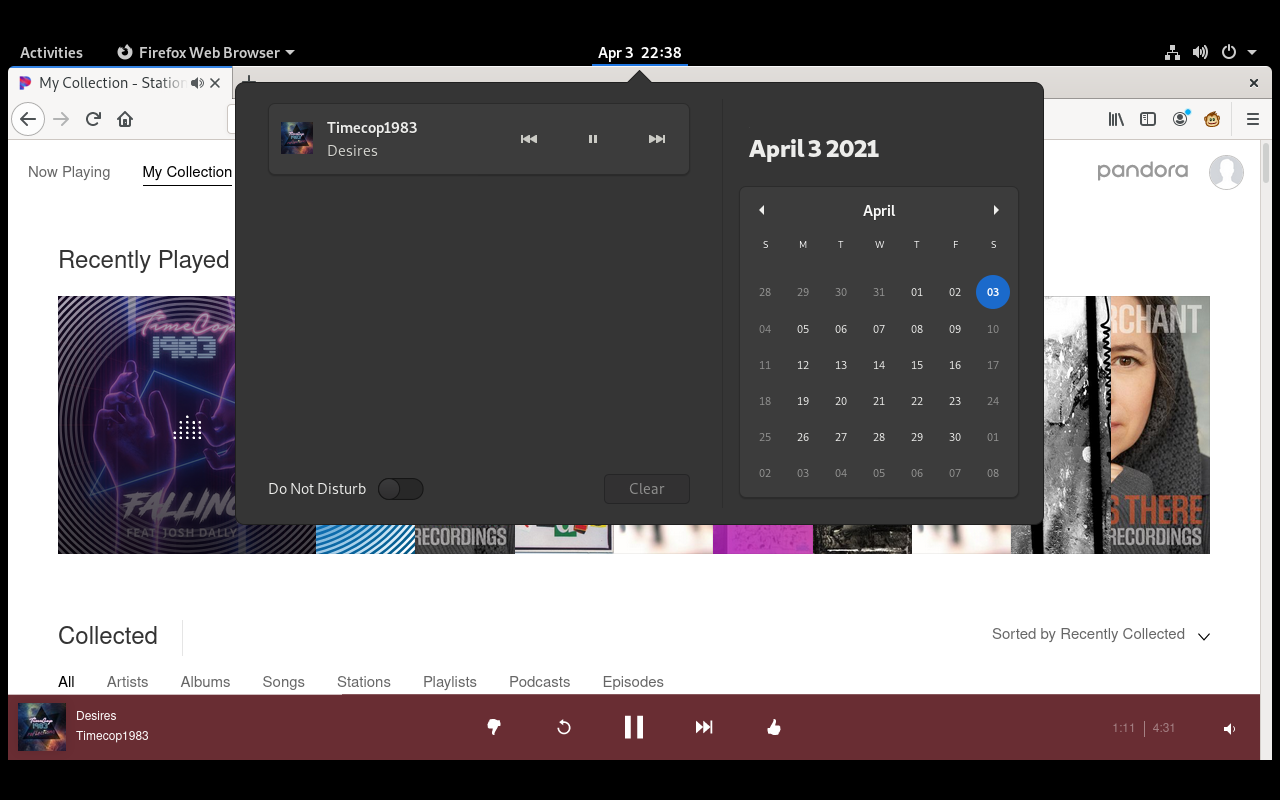The width and height of the screenshot is (1280, 800).
Task: Skip to next song in Pandora bar
Action: click(x=704, y=727)
